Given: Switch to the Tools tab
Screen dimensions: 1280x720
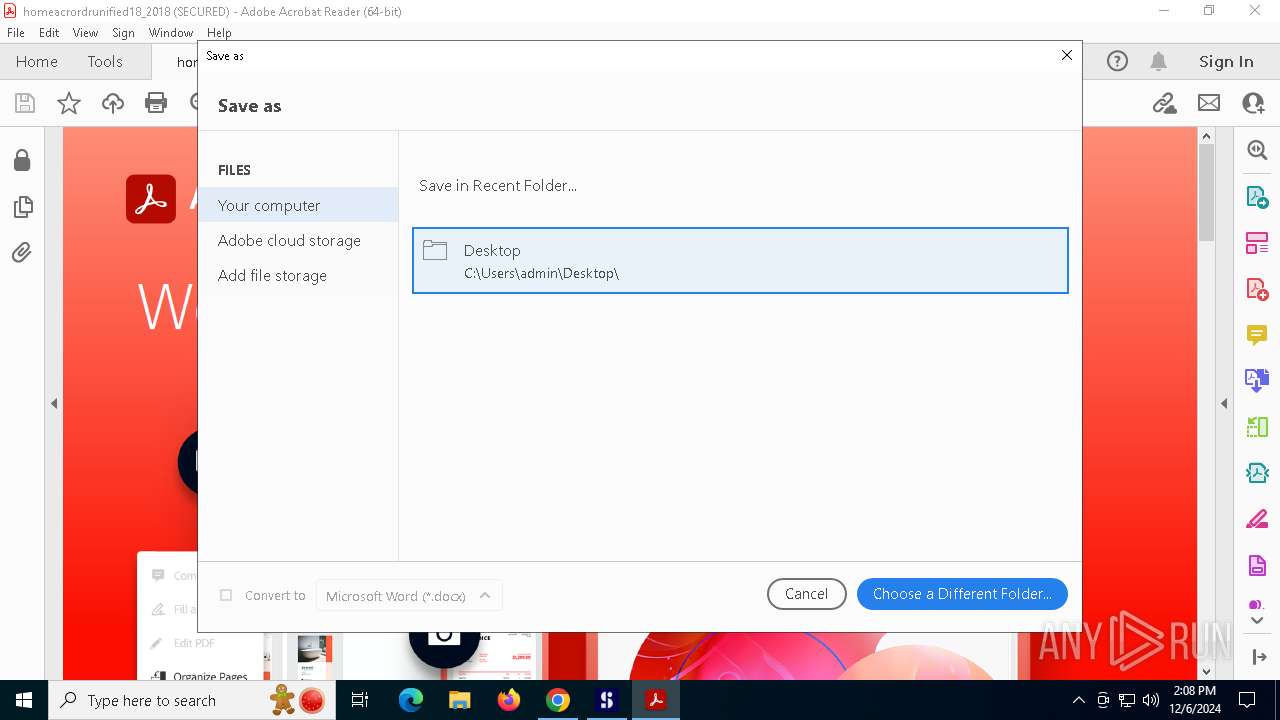Looking at the screenshot, I should coord(105,61).
